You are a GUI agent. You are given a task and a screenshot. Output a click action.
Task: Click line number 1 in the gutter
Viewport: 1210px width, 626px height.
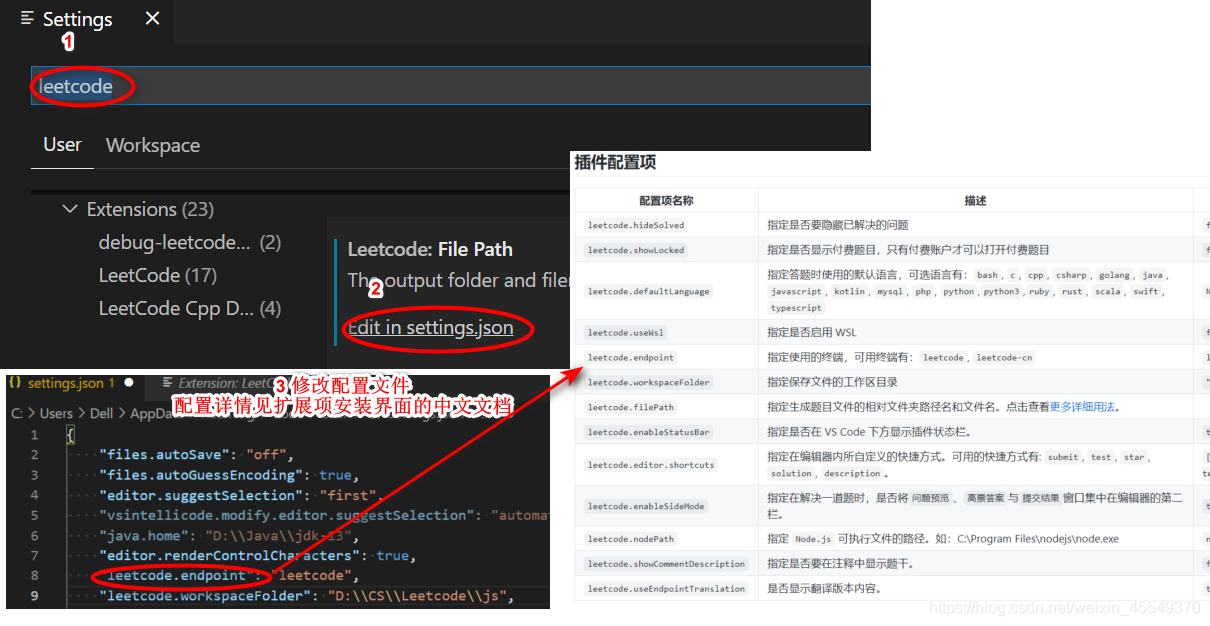[34, 435]
